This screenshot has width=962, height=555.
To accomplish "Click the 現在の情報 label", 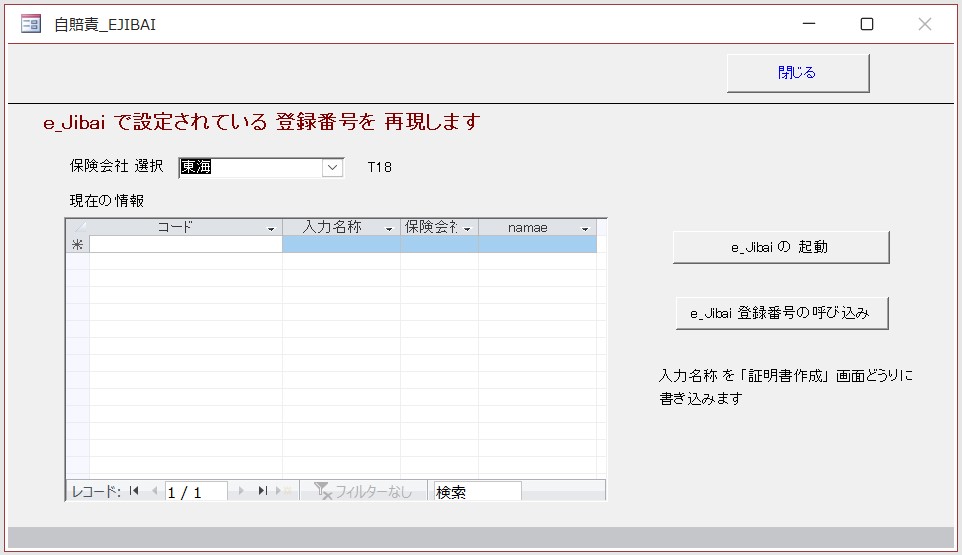I will (107, 201).
